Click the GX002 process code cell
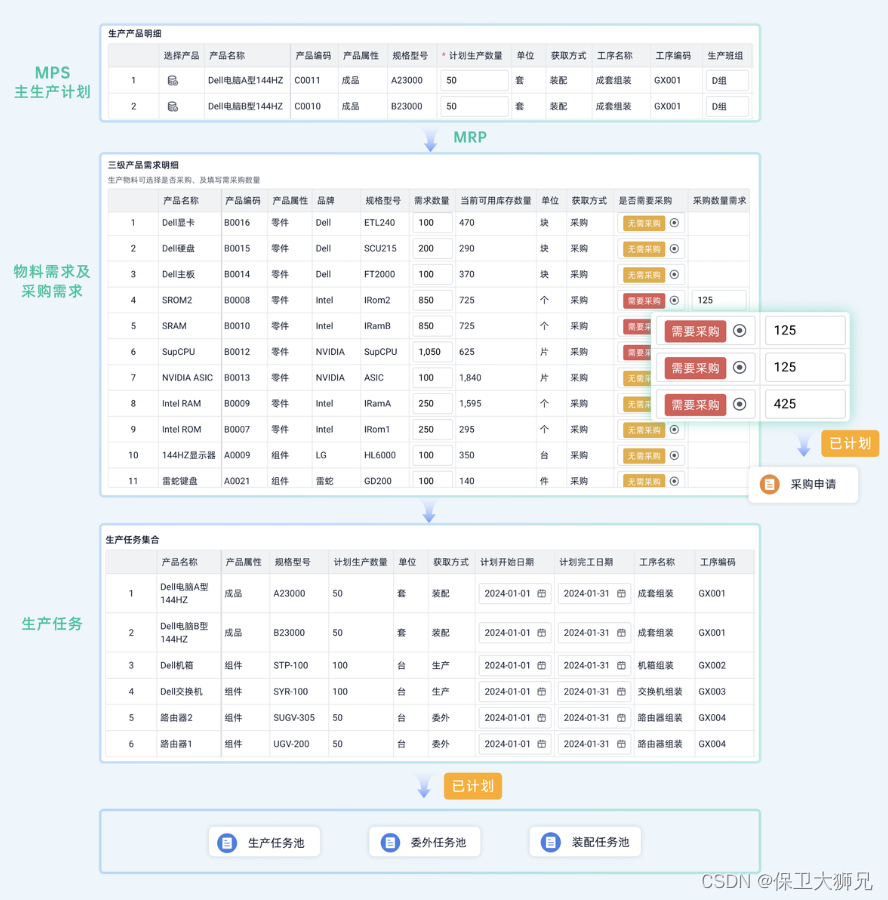The width and height of the screenshot is (888, 900). pyautogui.click(x=712, y=665)
